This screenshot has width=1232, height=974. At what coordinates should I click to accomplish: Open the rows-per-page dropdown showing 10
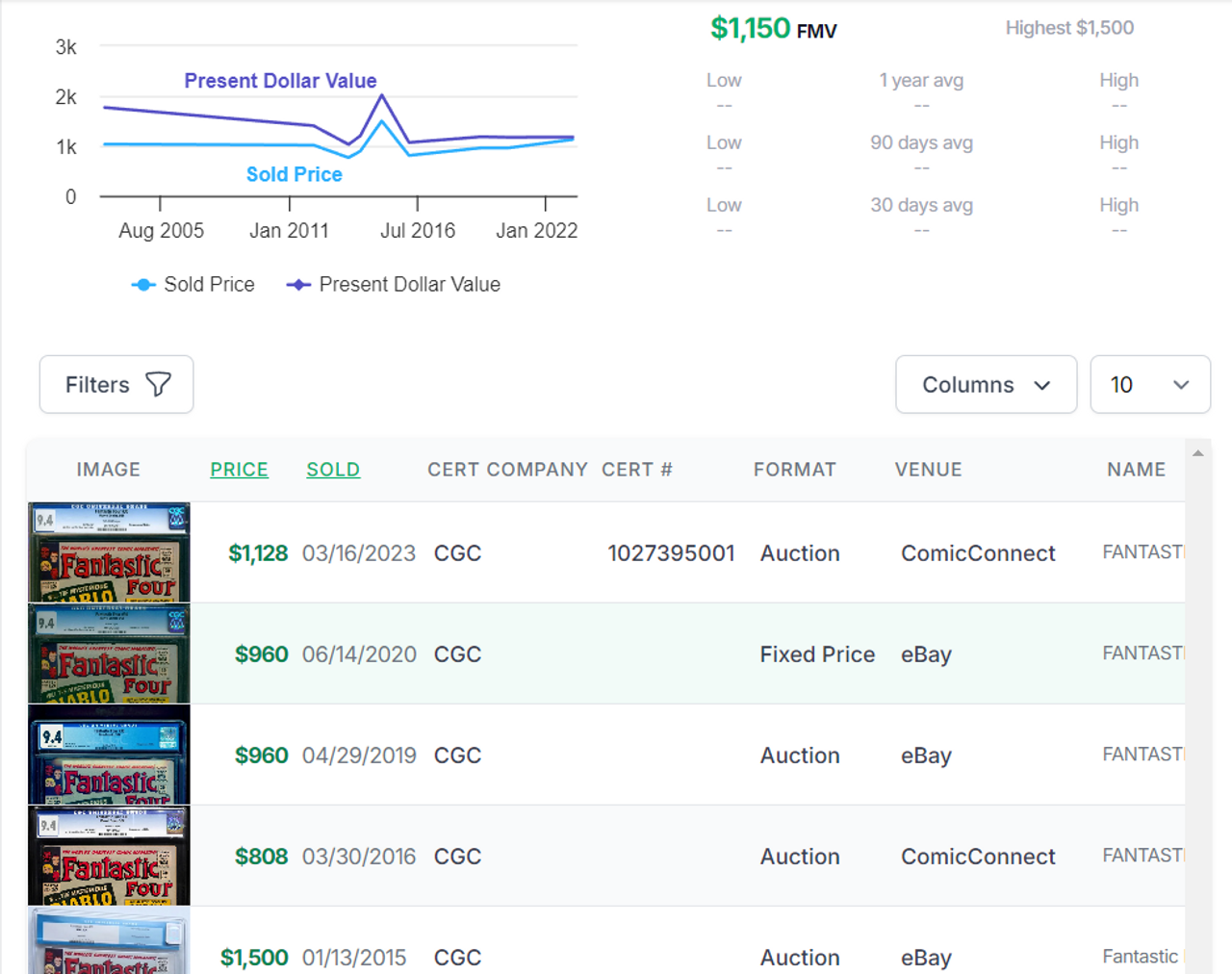[1150, 384]
